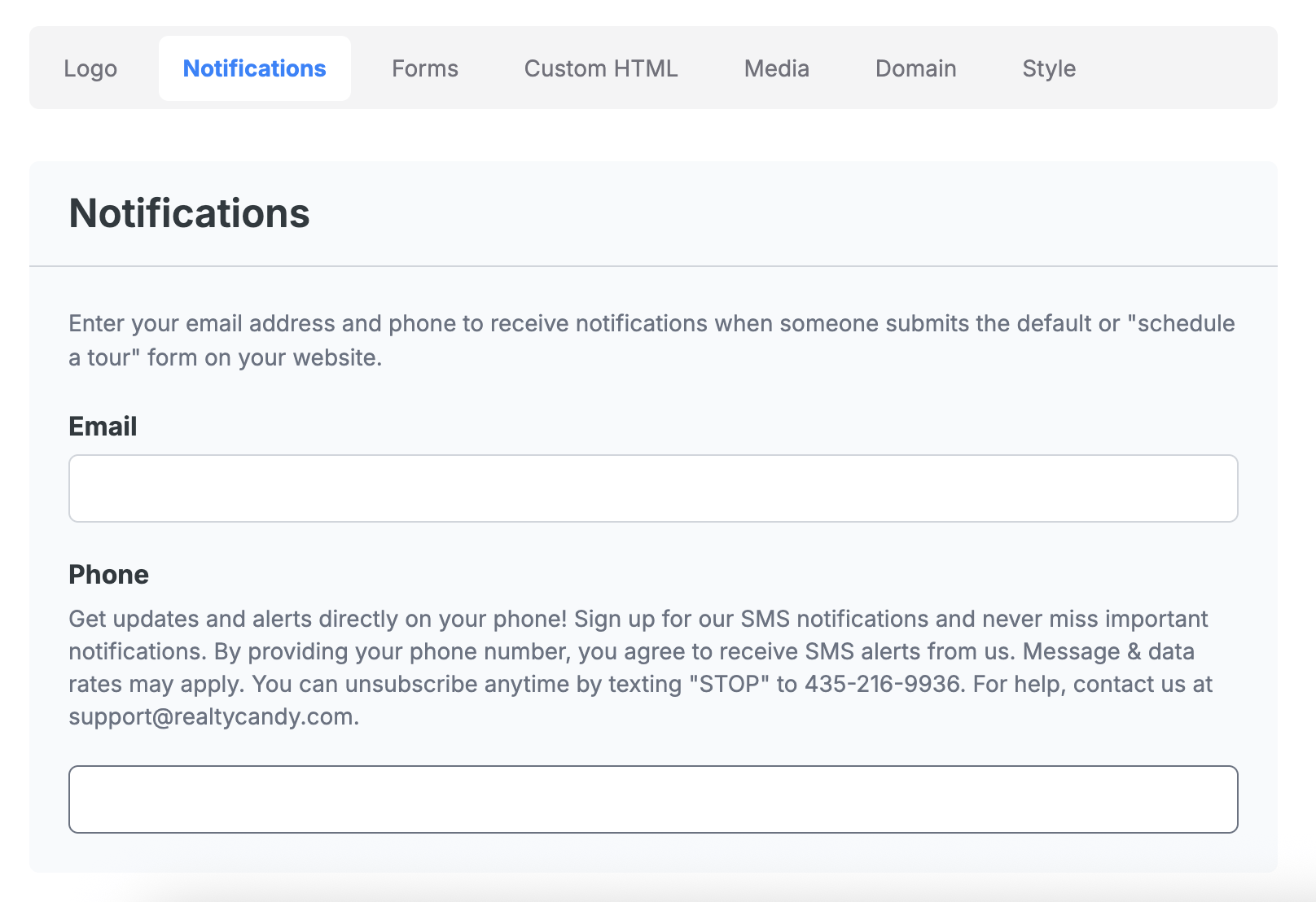The height and width of the screenshot is (902, 1316).
Task: Click the Email field label
Action: (x=103, y=427)
